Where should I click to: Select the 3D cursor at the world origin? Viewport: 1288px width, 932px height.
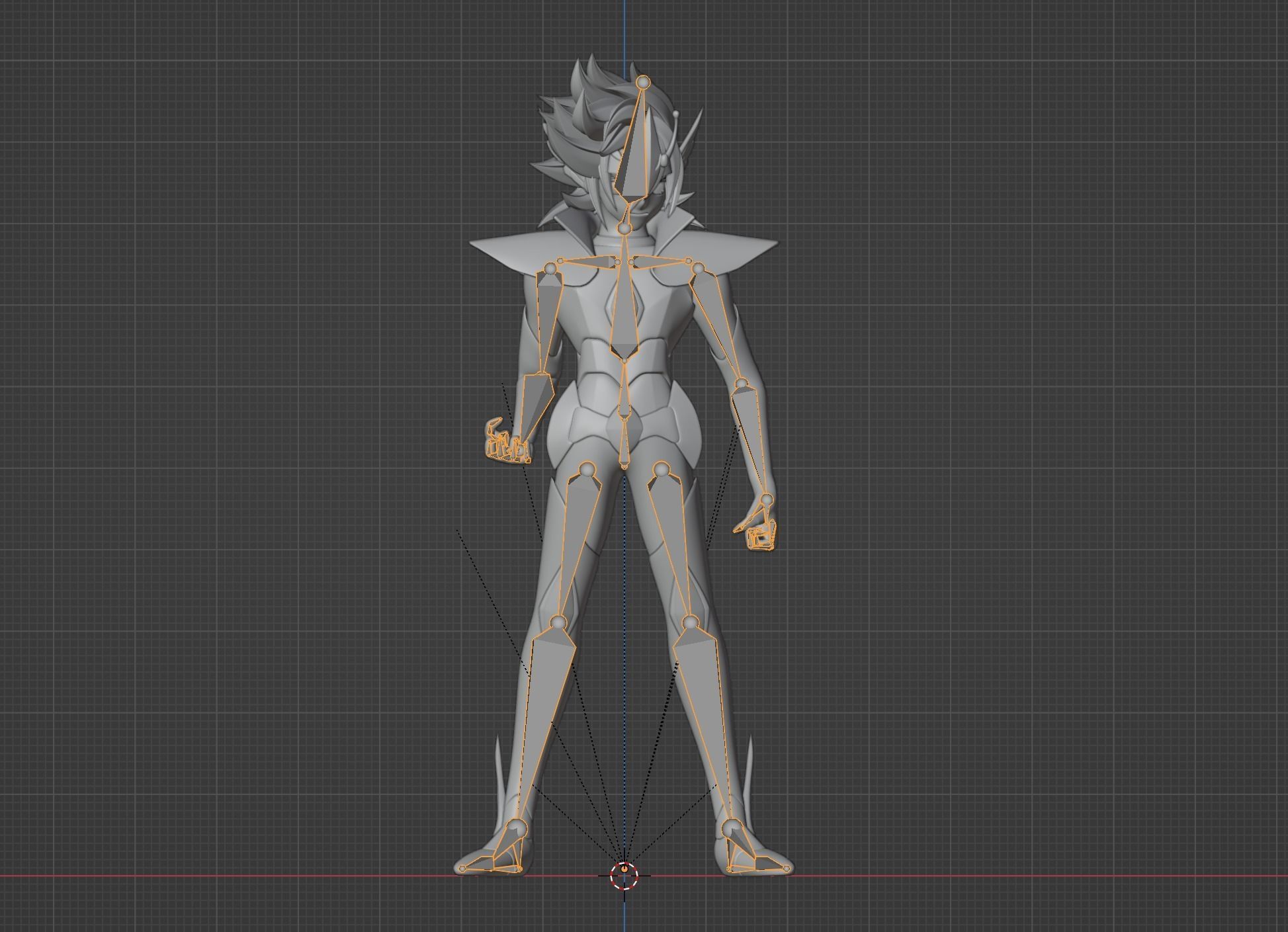pos(624,875)
